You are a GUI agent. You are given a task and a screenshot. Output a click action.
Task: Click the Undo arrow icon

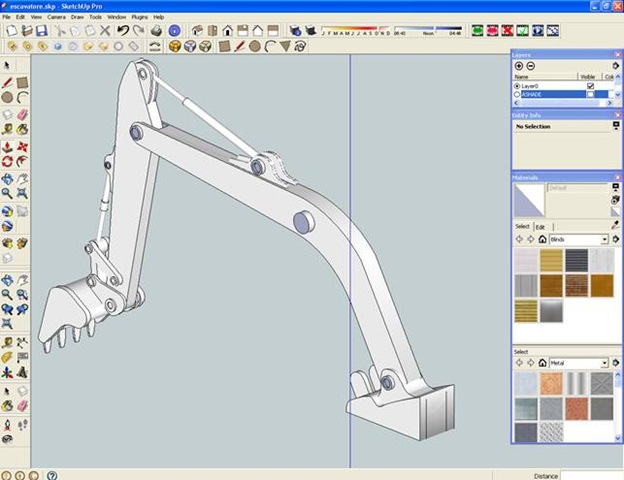(122, 31)
